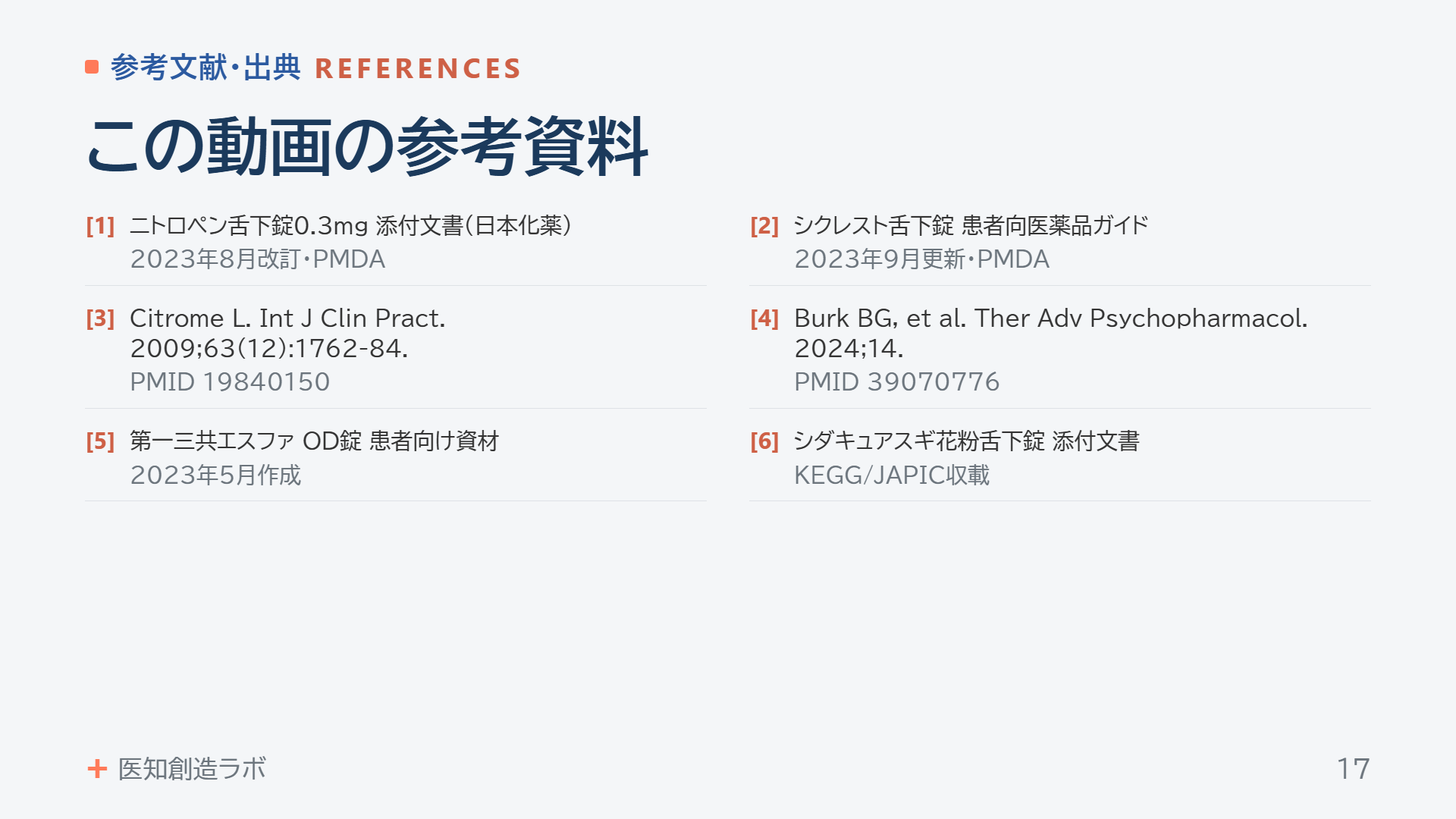The height and width of the screenshot is (819, 1456).
Task: Select the [3] reference marker
Action: pyautogui.click(x=100, y=318)
